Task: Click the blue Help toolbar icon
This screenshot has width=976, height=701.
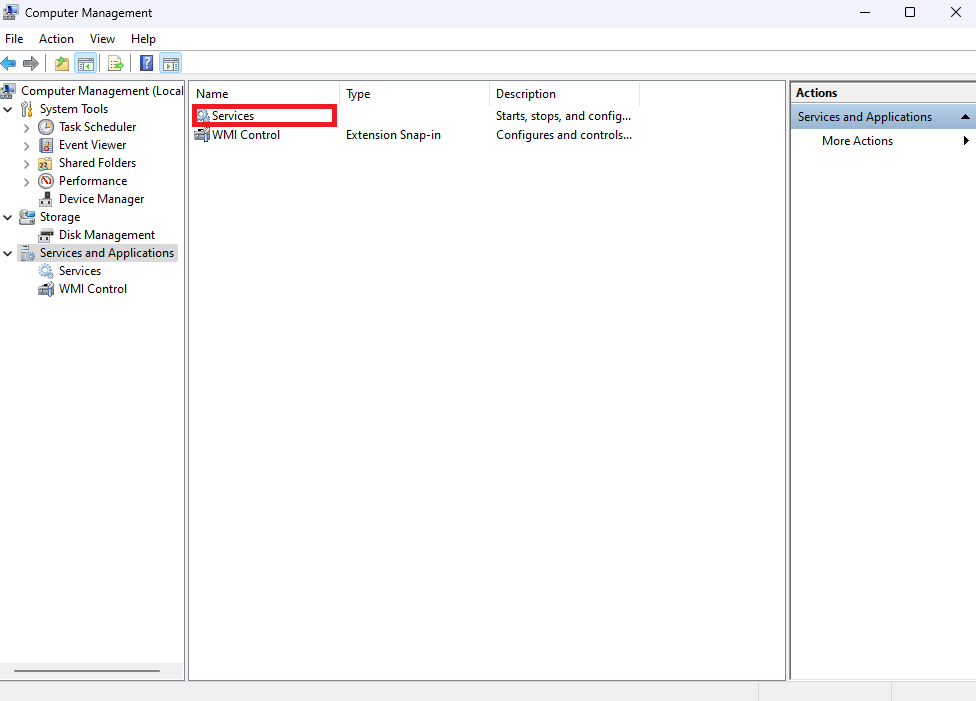Action: [x=146, y=63]
